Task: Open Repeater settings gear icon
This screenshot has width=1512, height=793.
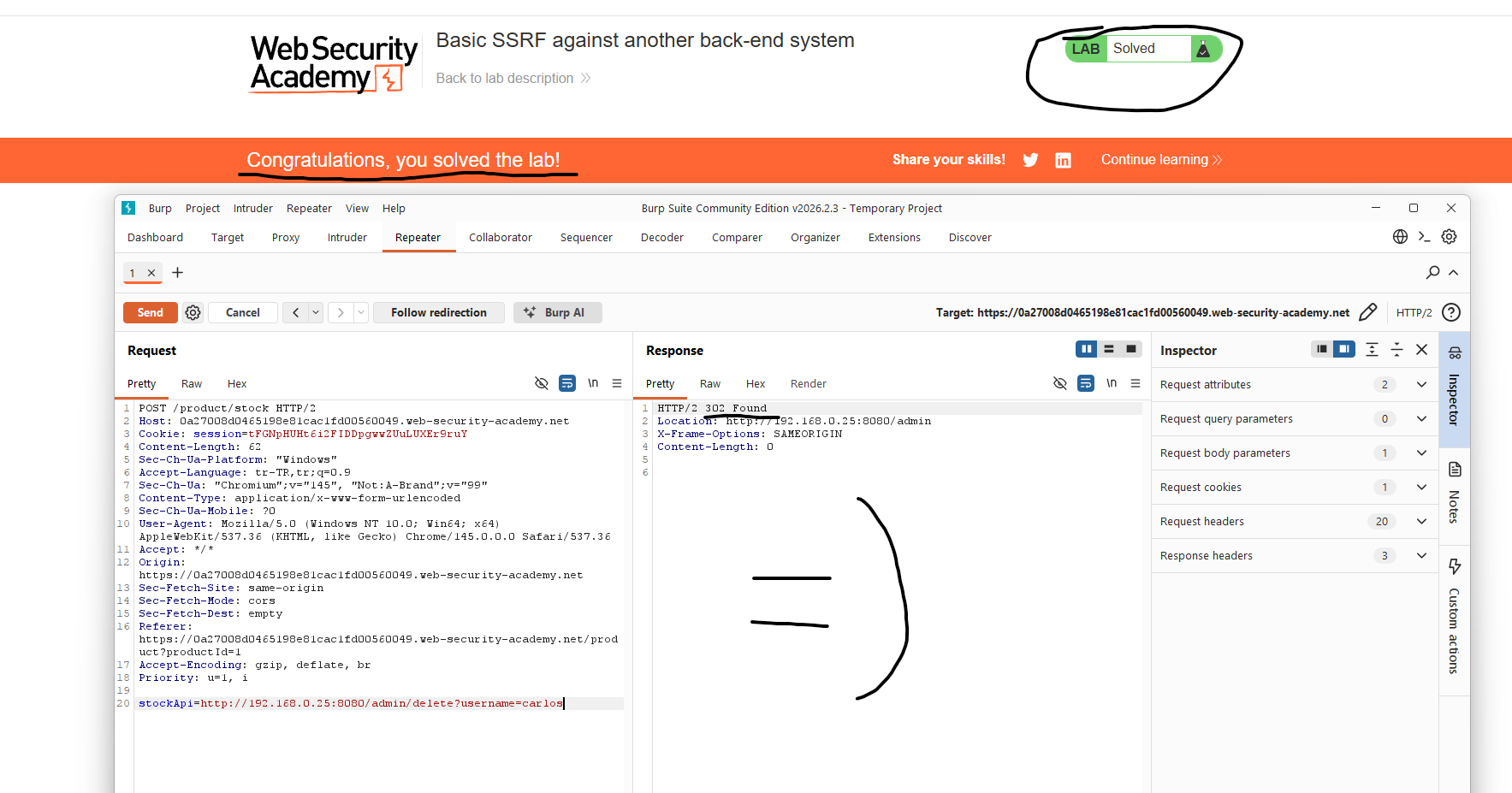Action: pyautogui.click(x=193, y=313)
